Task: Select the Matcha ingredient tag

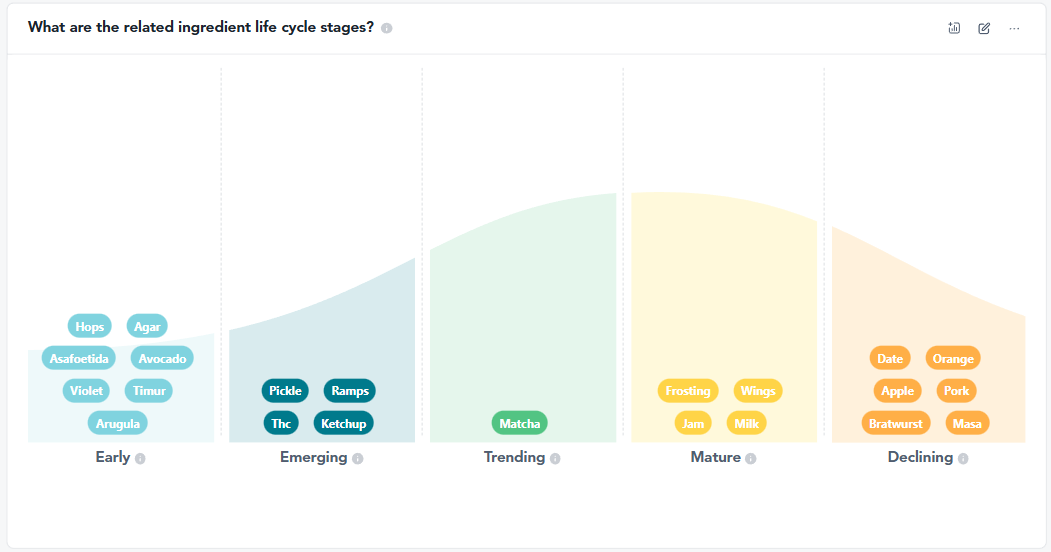Action: (520, 423)
